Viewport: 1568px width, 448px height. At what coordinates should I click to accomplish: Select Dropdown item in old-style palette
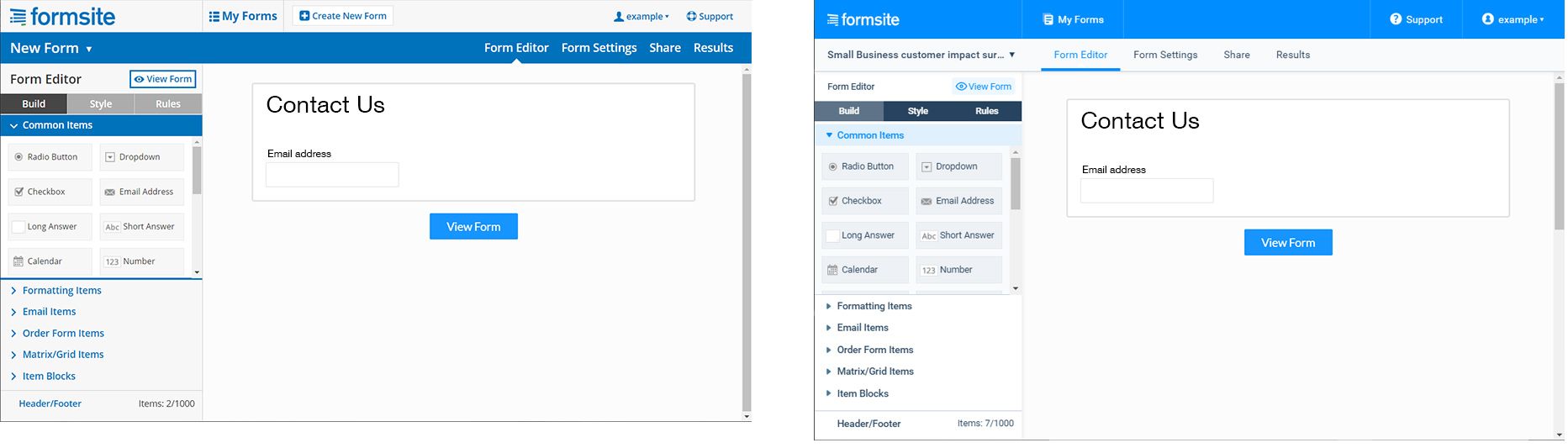point(142,157)
